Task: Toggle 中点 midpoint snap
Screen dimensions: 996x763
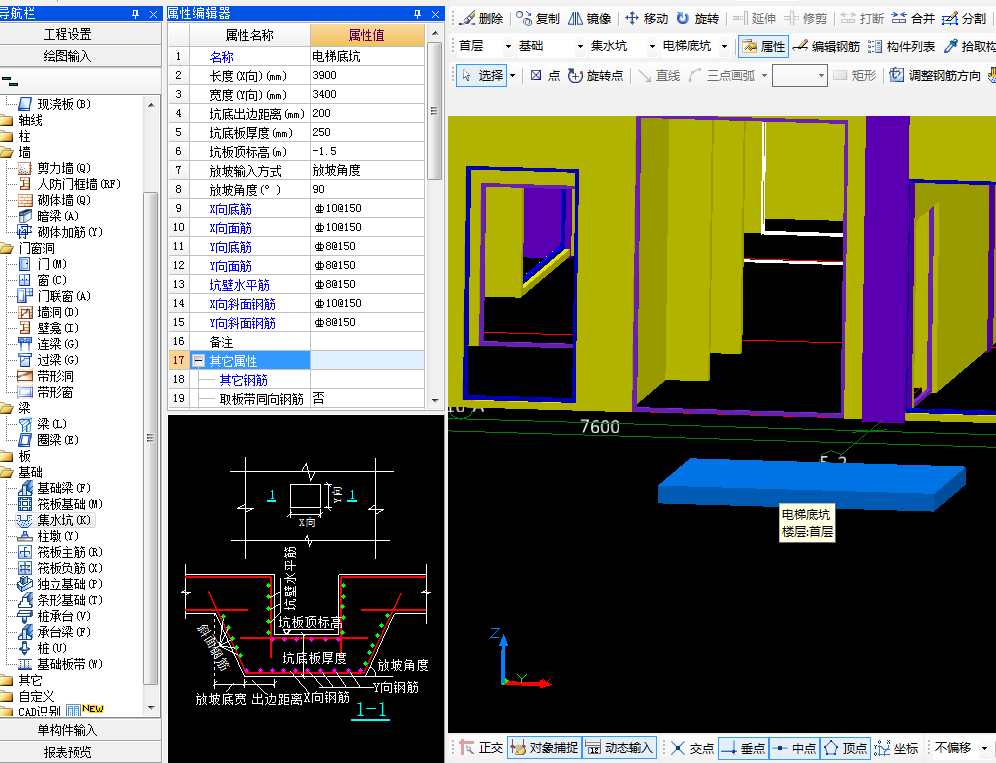Action: point(795,748)
